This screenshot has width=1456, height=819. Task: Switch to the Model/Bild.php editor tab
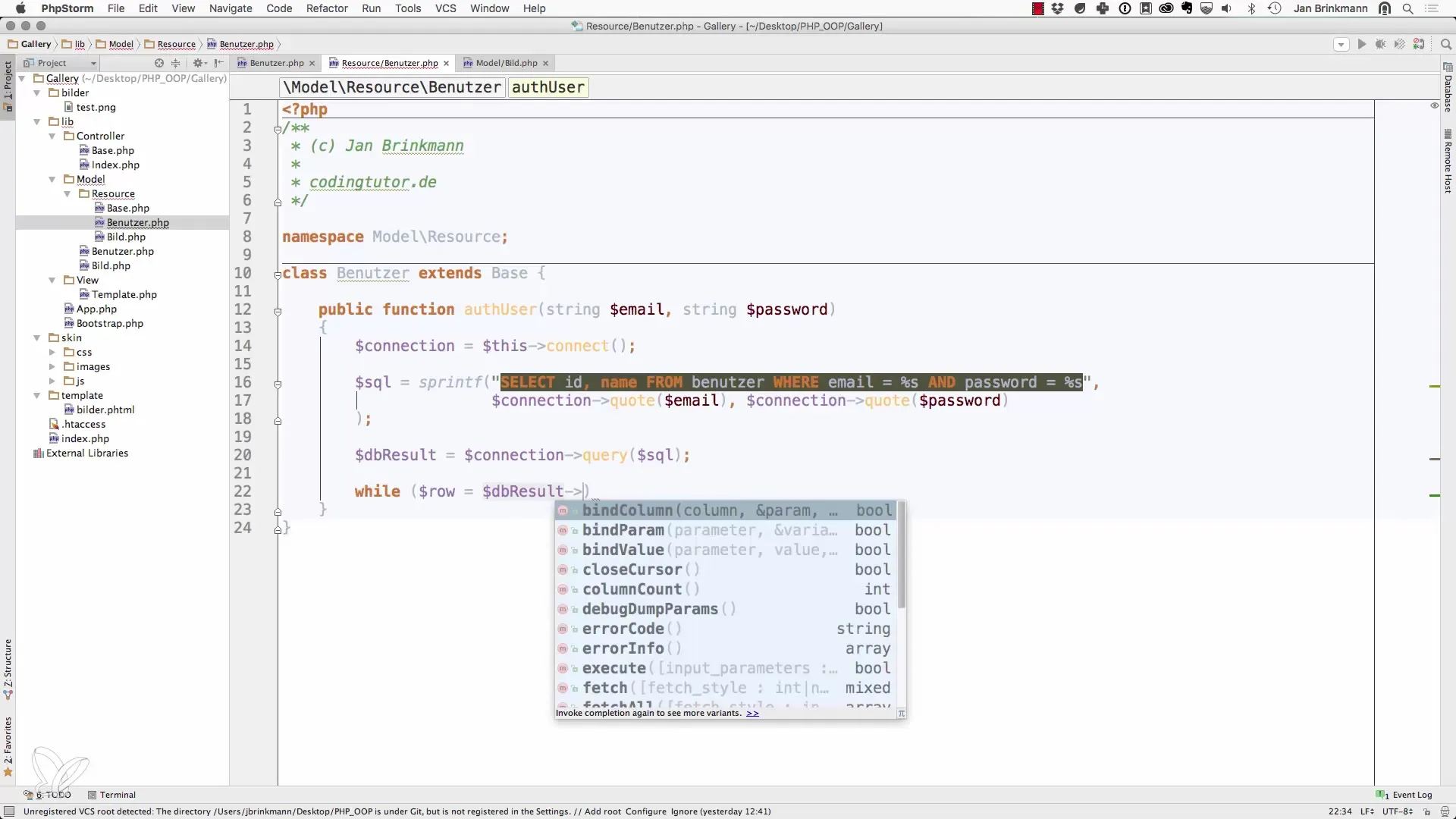coord(506,63)
